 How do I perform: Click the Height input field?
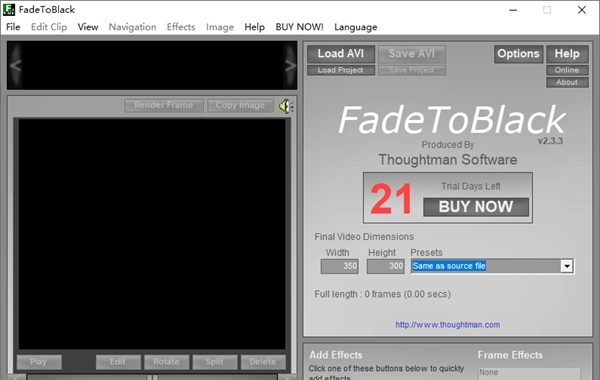(385, 266)
